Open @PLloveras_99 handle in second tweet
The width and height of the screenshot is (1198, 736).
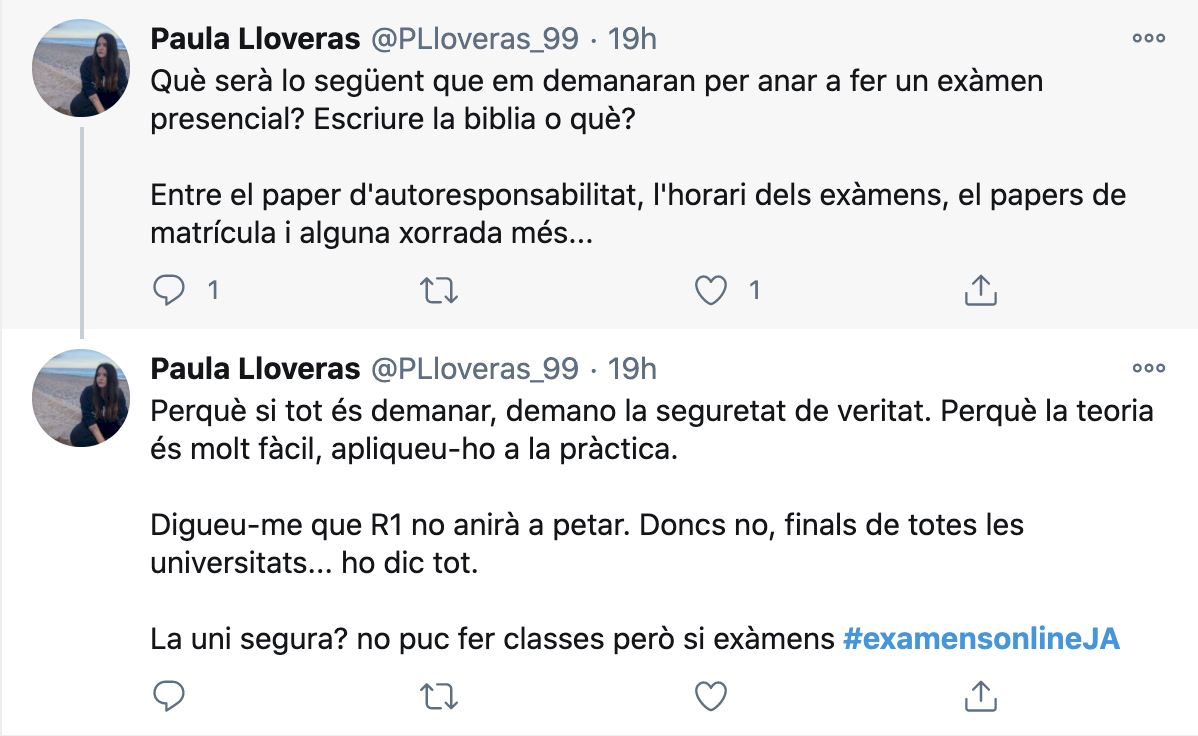click(475, 369)
